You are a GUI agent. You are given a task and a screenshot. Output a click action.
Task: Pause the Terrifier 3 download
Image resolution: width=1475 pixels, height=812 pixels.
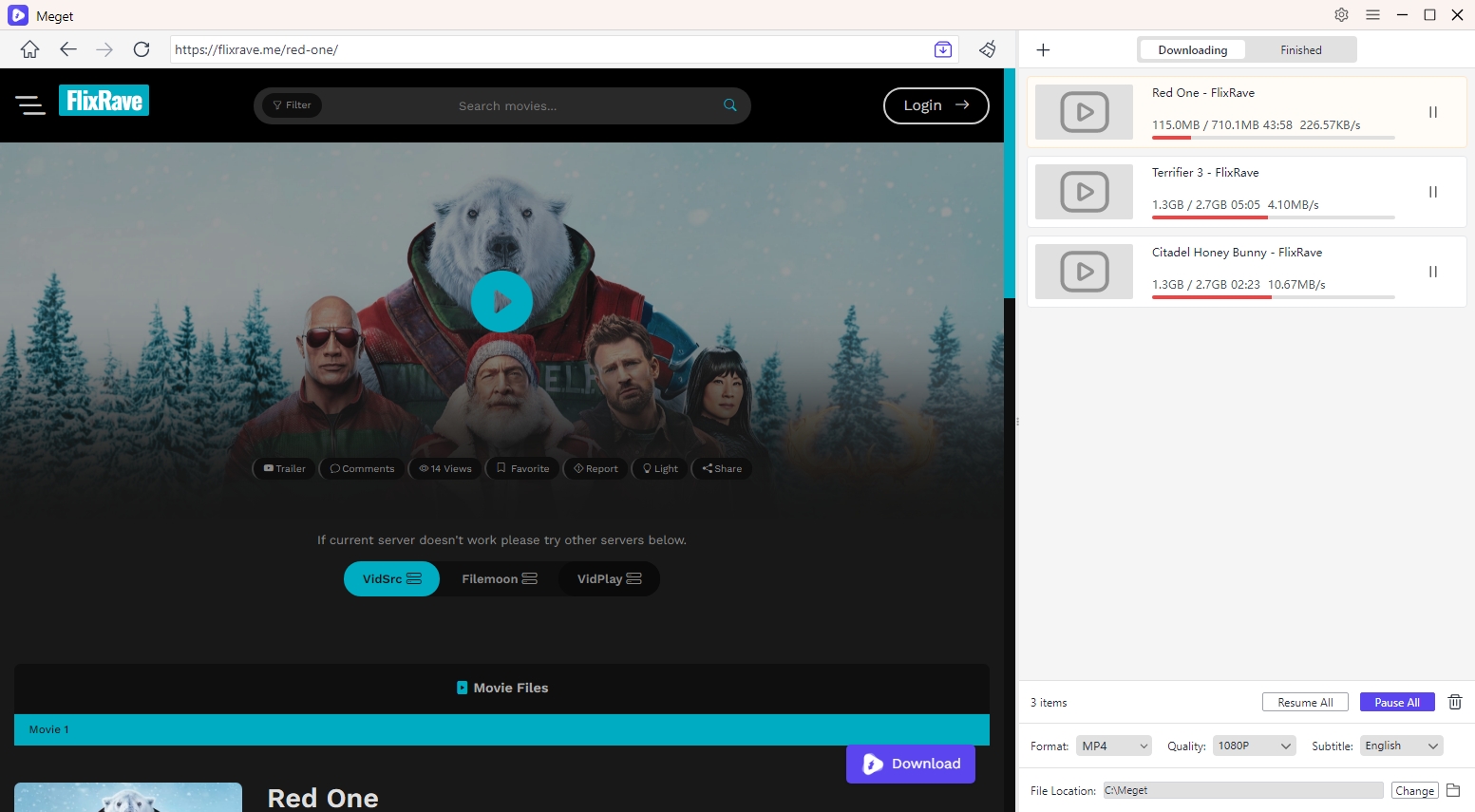click(x=1433, y=192)
